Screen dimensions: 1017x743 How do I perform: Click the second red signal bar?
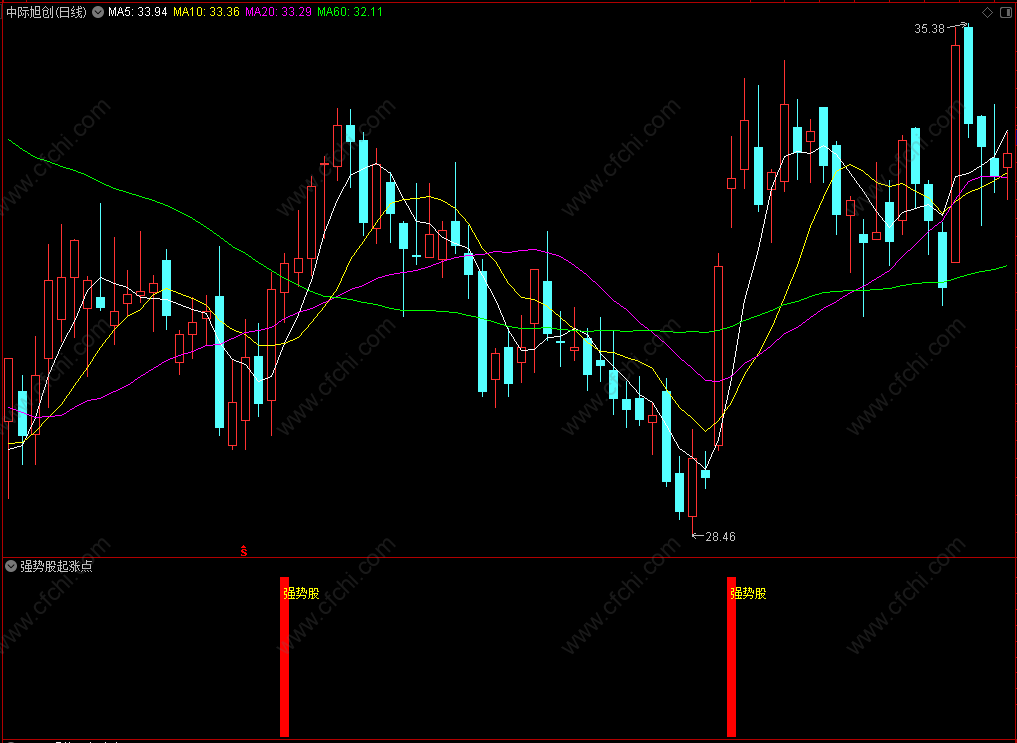point(731,657)
